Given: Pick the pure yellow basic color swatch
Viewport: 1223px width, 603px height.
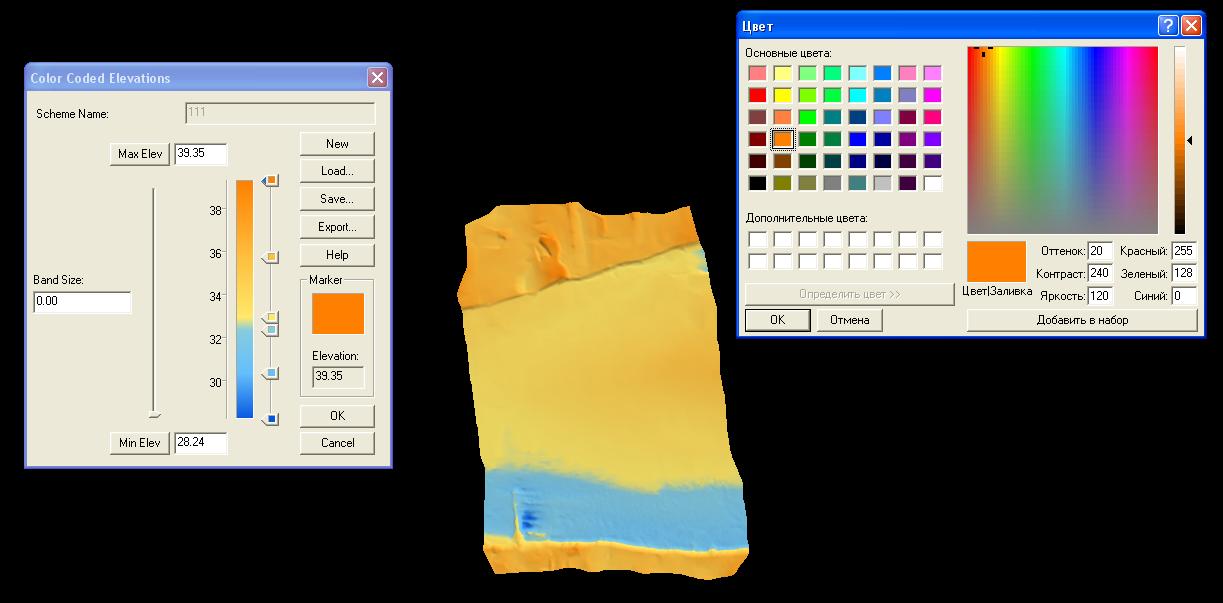Looking at the screenshot, I should point(783,95).
